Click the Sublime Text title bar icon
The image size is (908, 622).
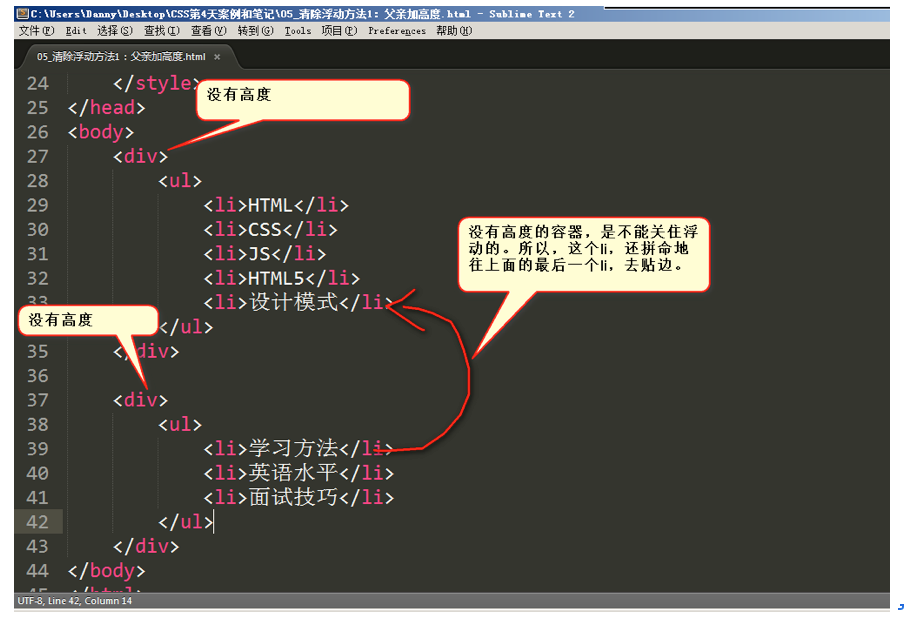coord(23,14)
